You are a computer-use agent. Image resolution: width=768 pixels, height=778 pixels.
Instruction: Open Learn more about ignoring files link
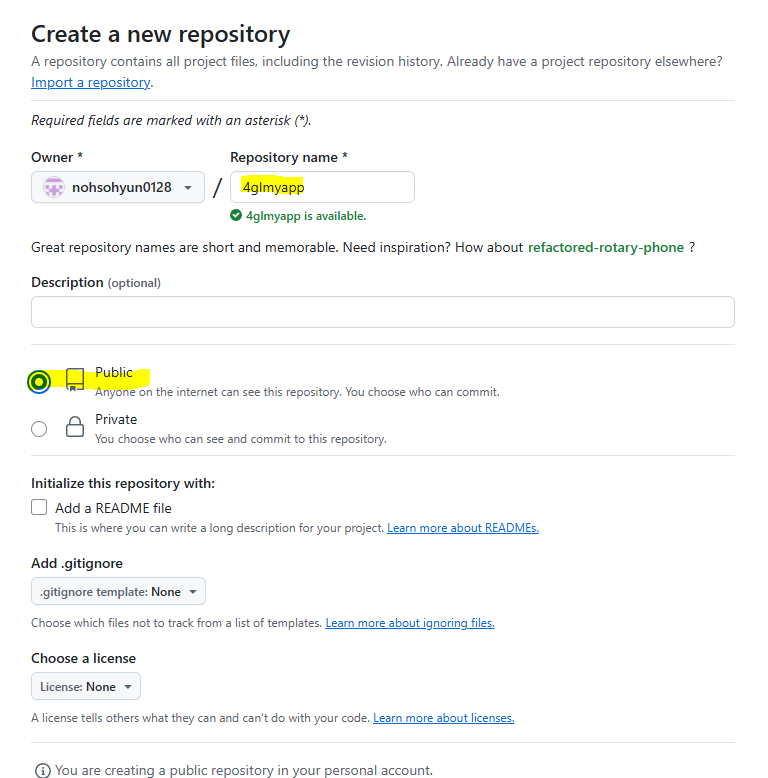coord(410,623)
